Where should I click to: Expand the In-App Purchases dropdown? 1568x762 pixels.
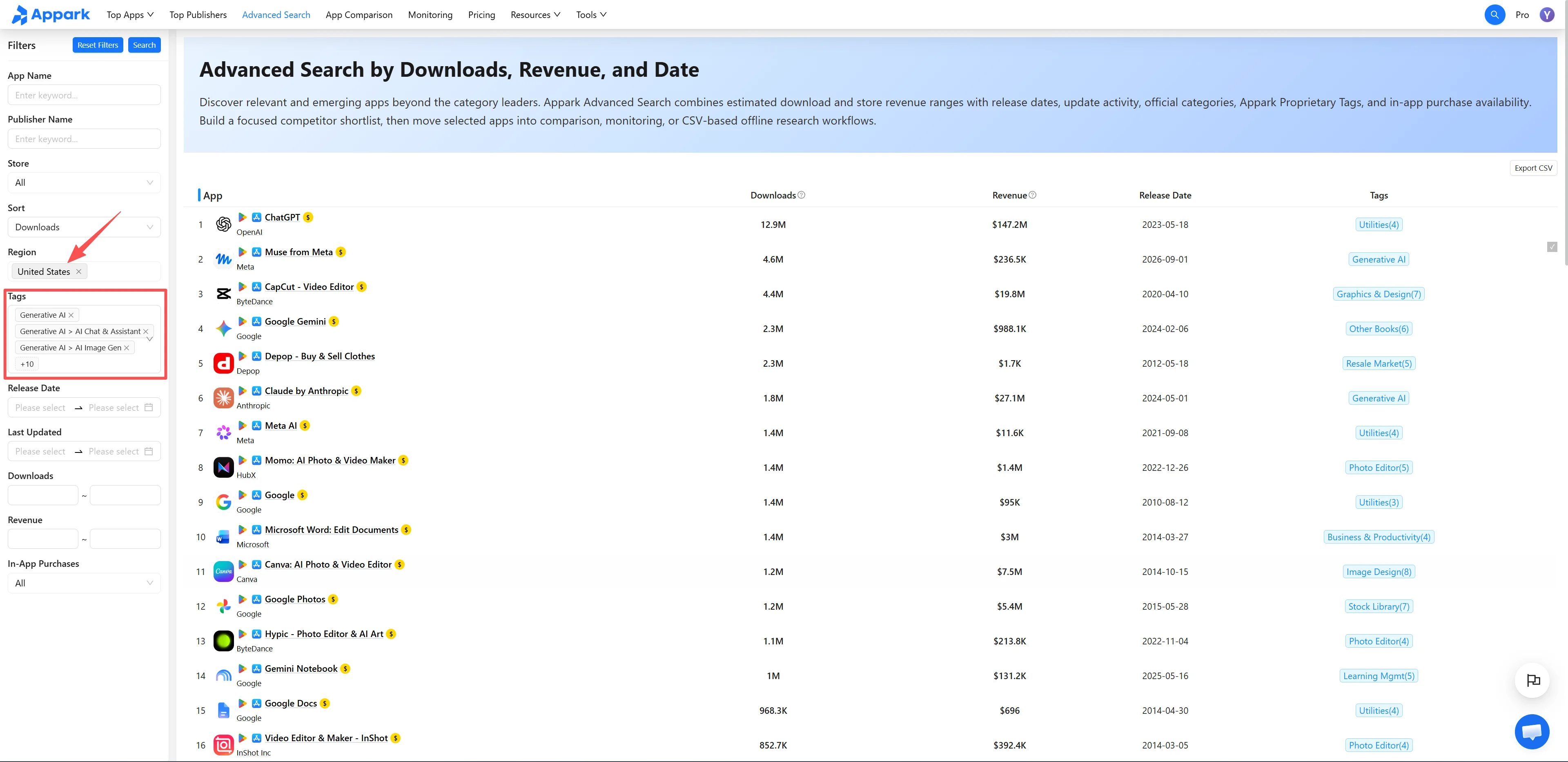click(84, 583)
